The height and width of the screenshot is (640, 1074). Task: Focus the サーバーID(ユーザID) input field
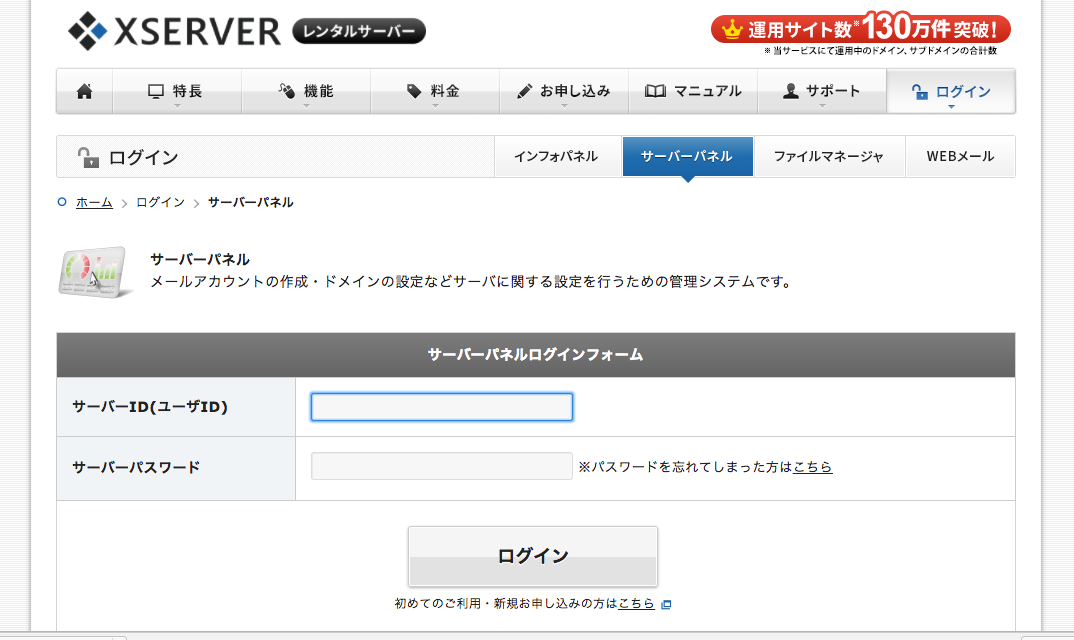442,407
